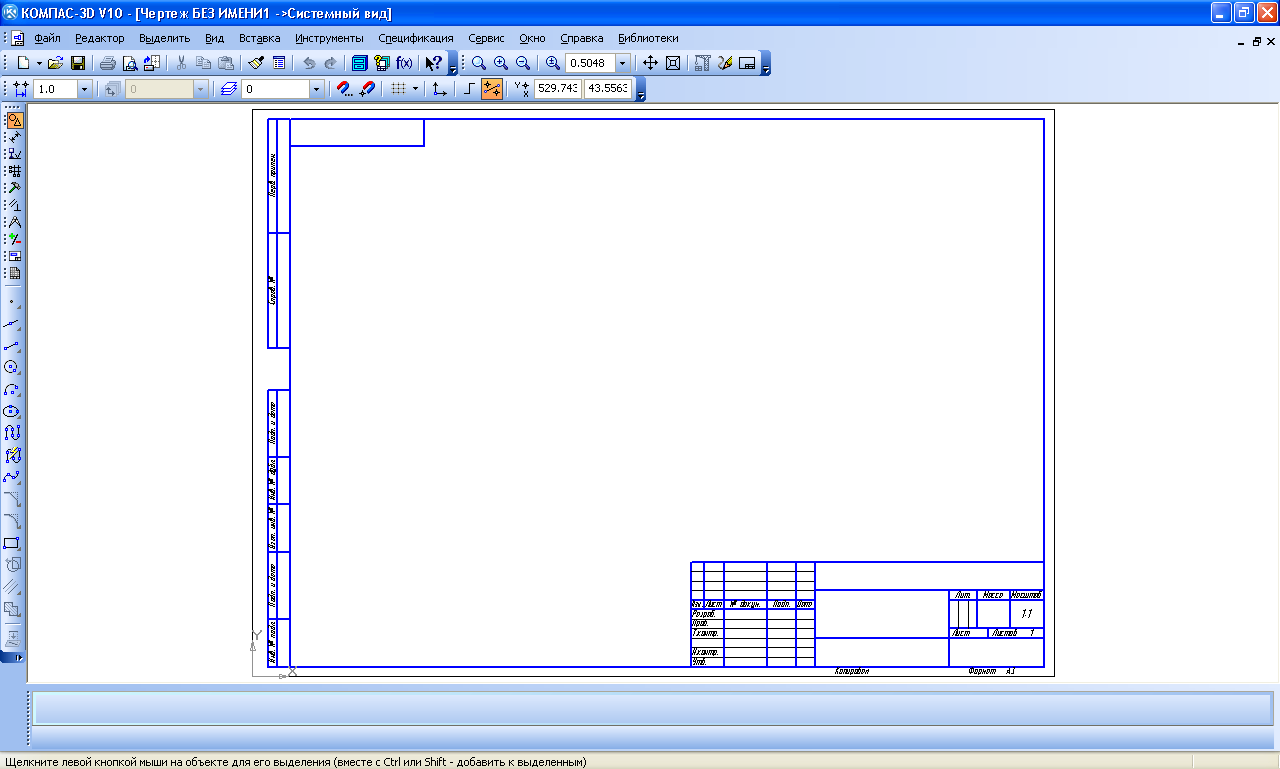
Task: Activate the pan view cross-arrows icon
Action: (650, 62)
